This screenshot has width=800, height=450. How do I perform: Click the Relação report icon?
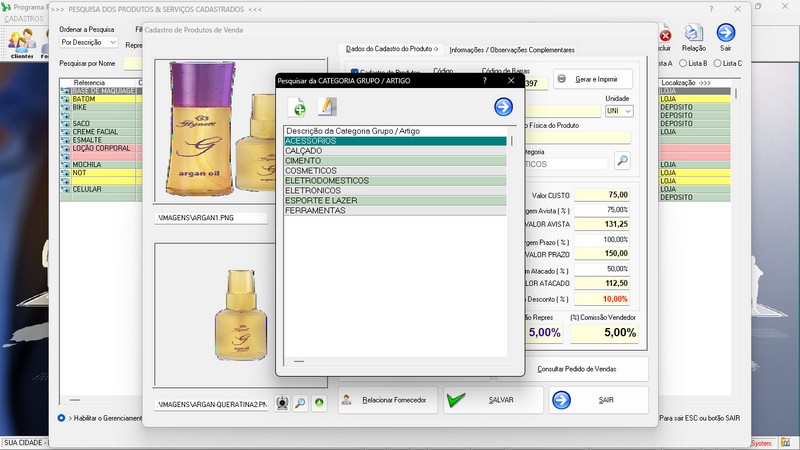tap(693, 37)
